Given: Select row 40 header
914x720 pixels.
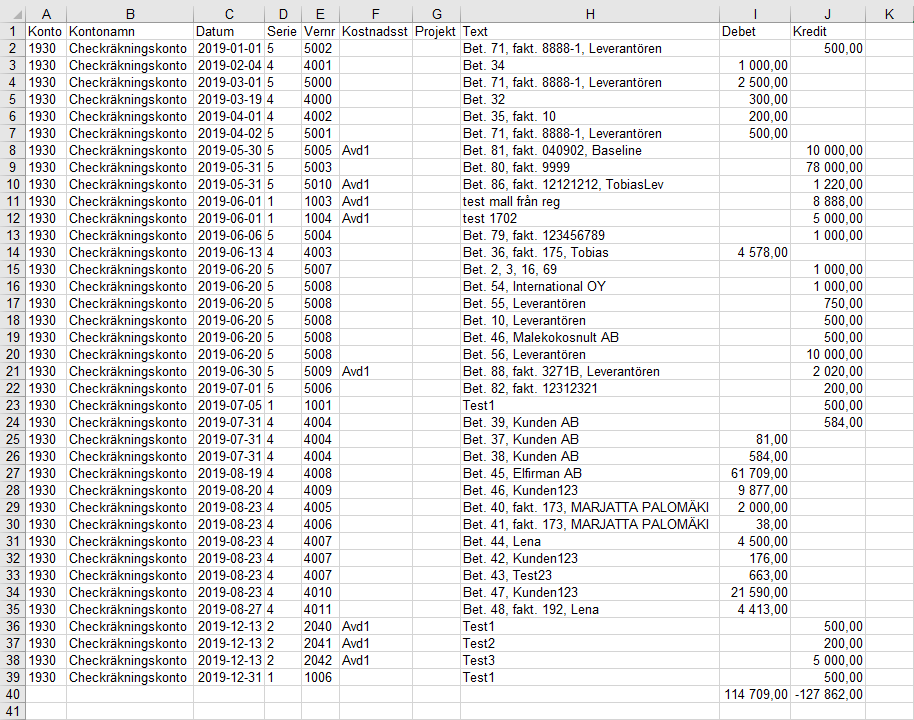Looking at the screenshot, I should click(13, 694).
